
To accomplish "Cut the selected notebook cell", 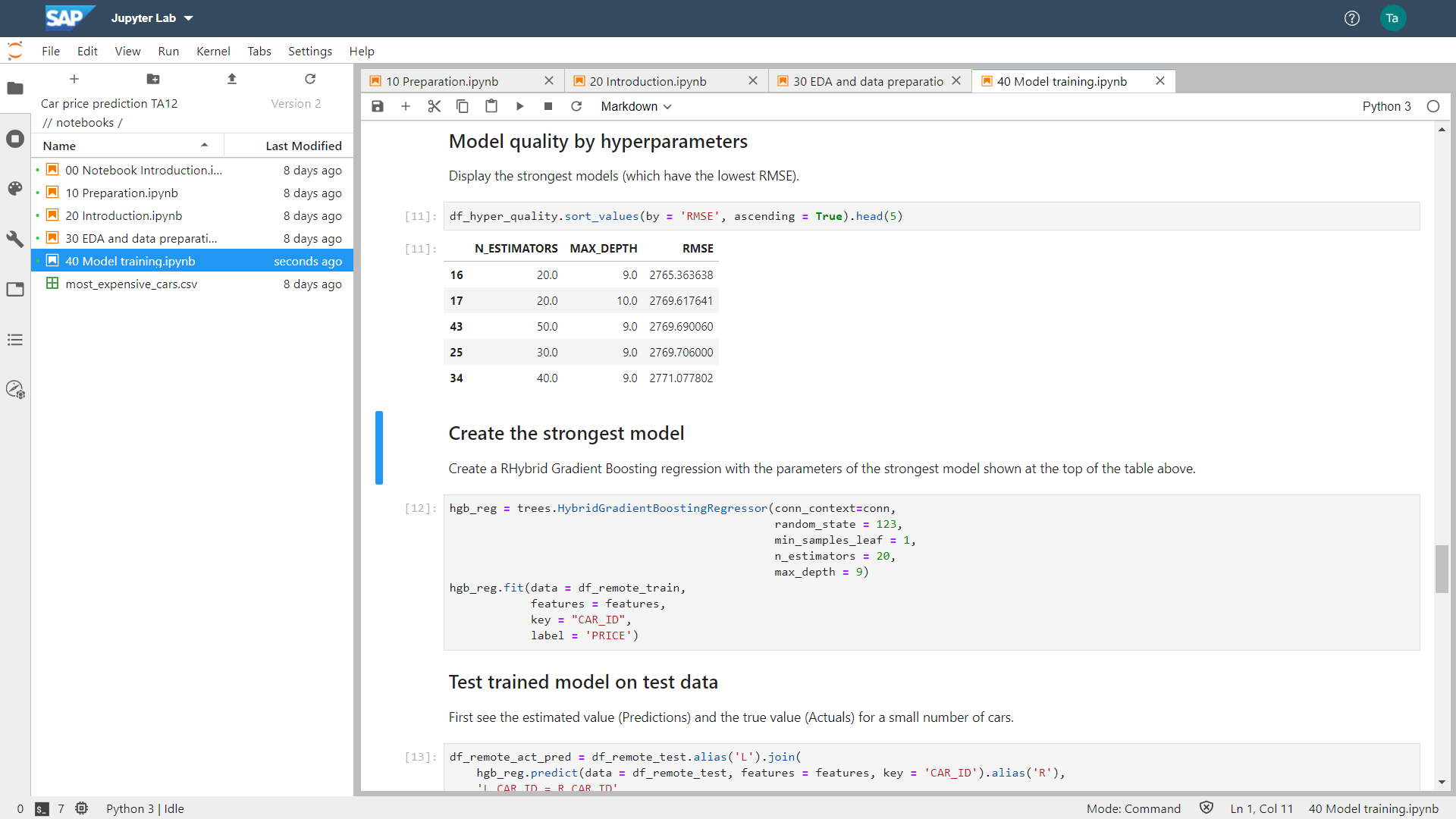I will (434, 106).
